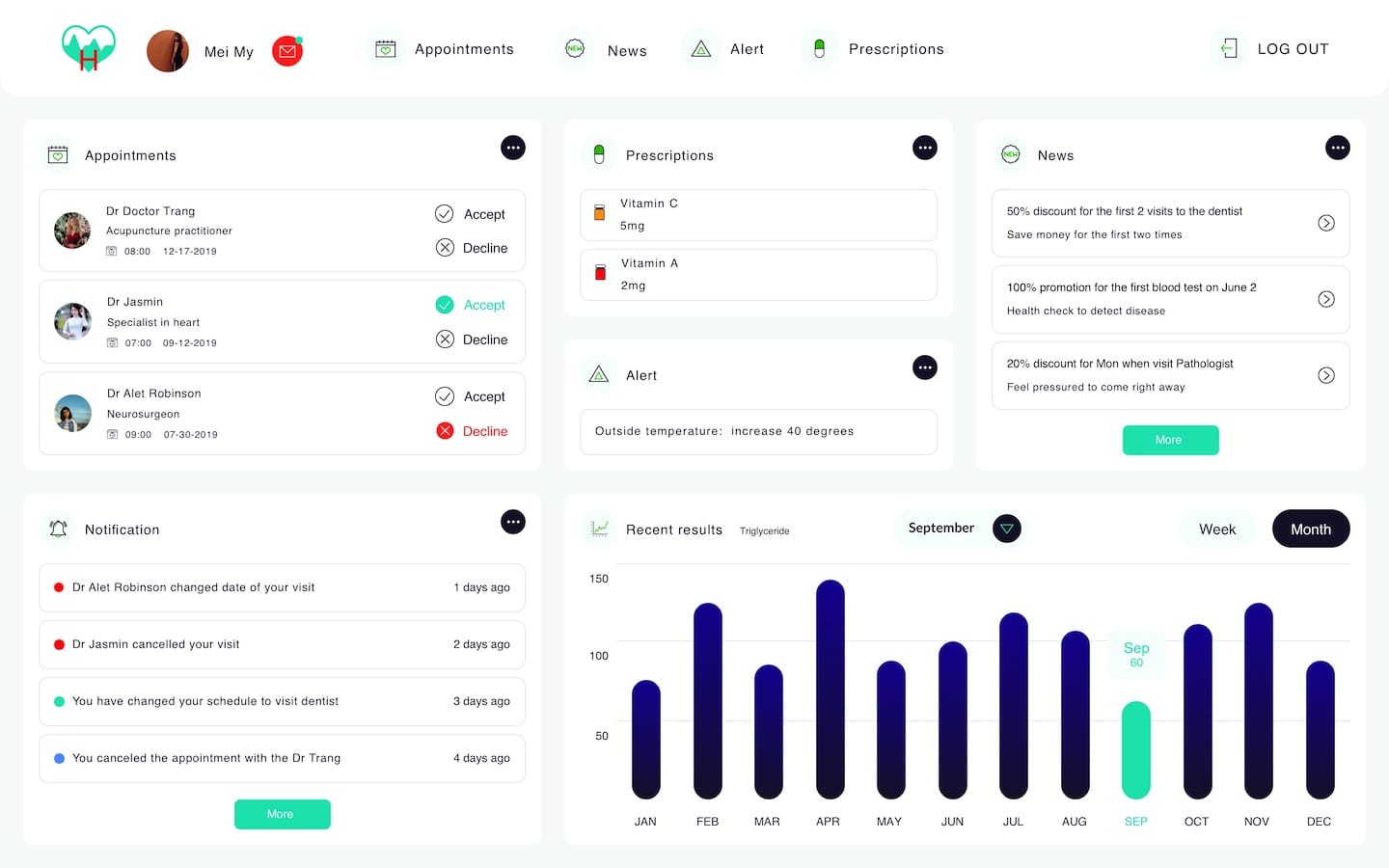
Task: Open options menu for Prescriptions panel
Action: click(925, 148)
